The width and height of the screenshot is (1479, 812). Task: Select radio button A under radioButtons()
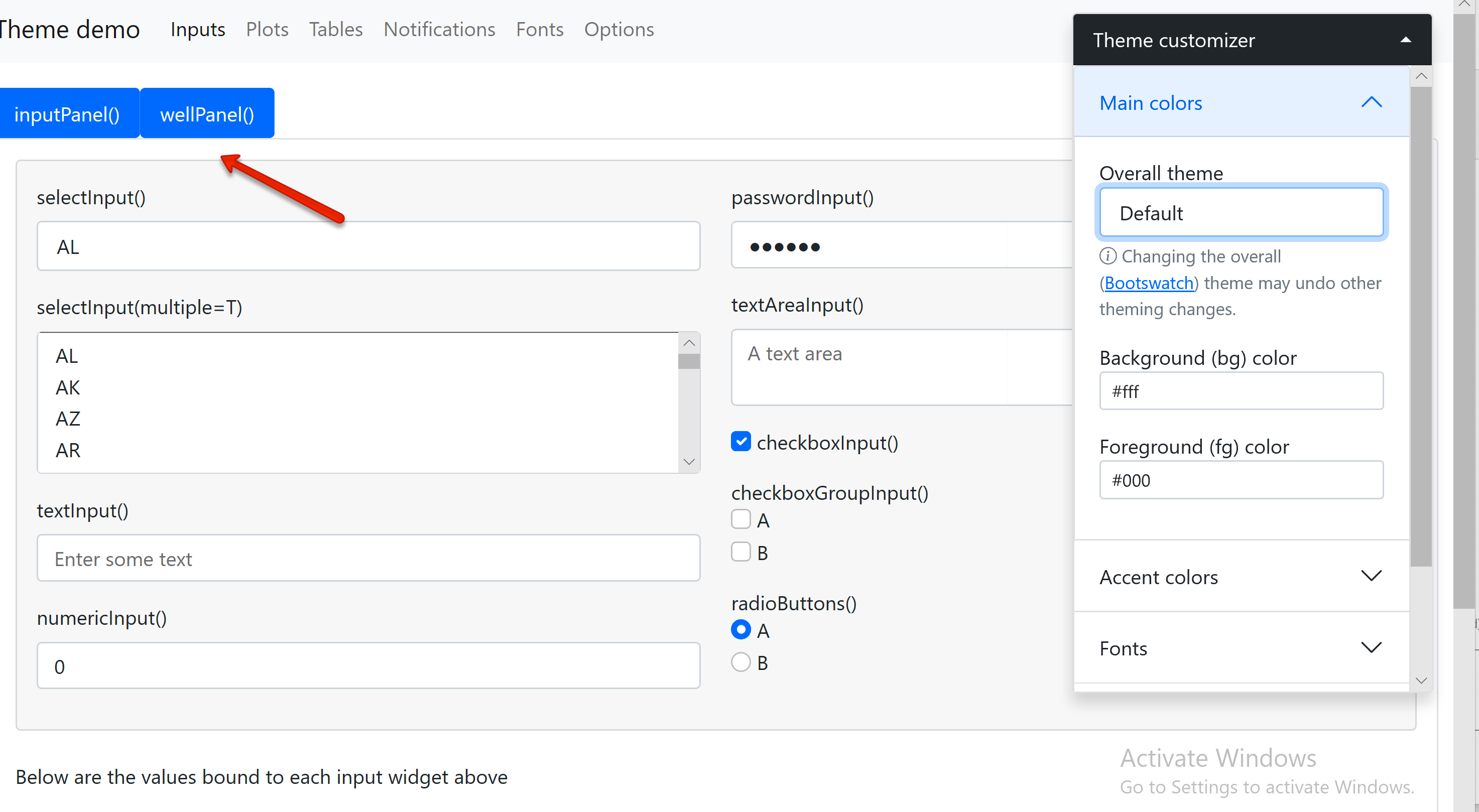[741, 629]
